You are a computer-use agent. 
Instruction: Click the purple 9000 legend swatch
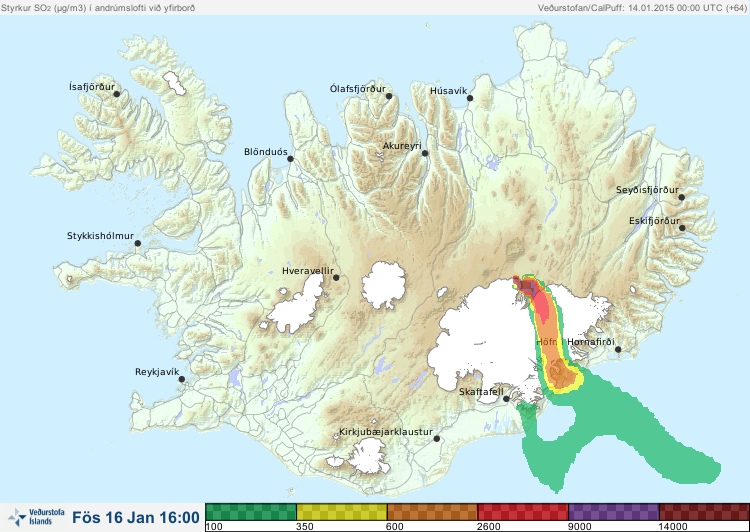pos(614,512)
